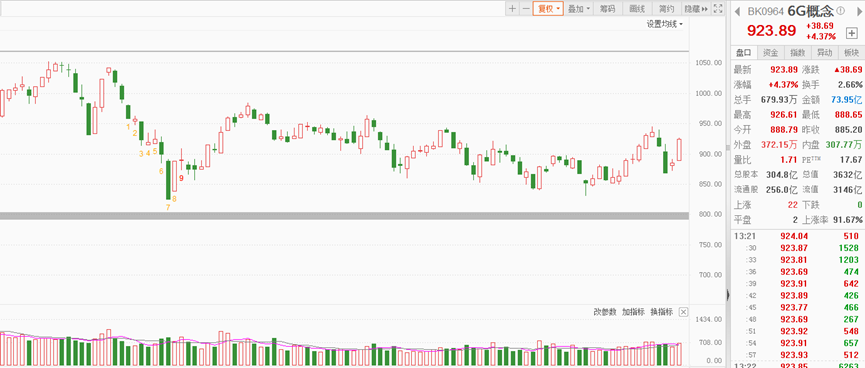
Task: Click 量比 value 1.71
Action: (789, 159)
